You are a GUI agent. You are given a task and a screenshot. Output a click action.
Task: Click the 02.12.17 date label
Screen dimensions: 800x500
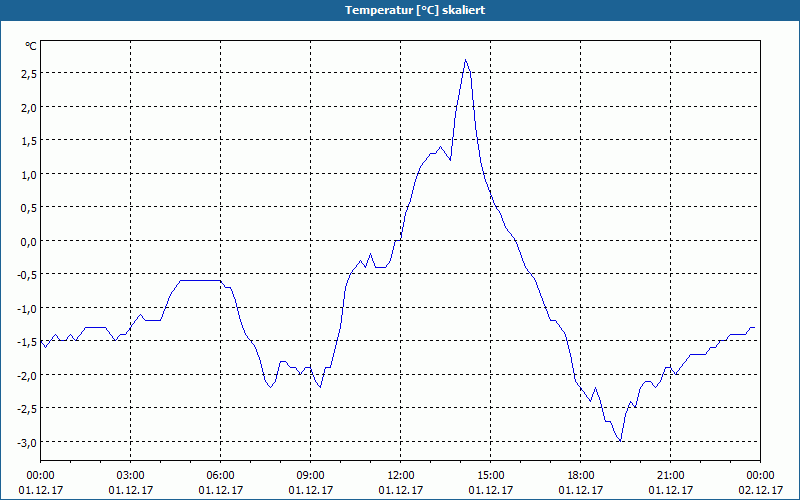click(760, 490)
